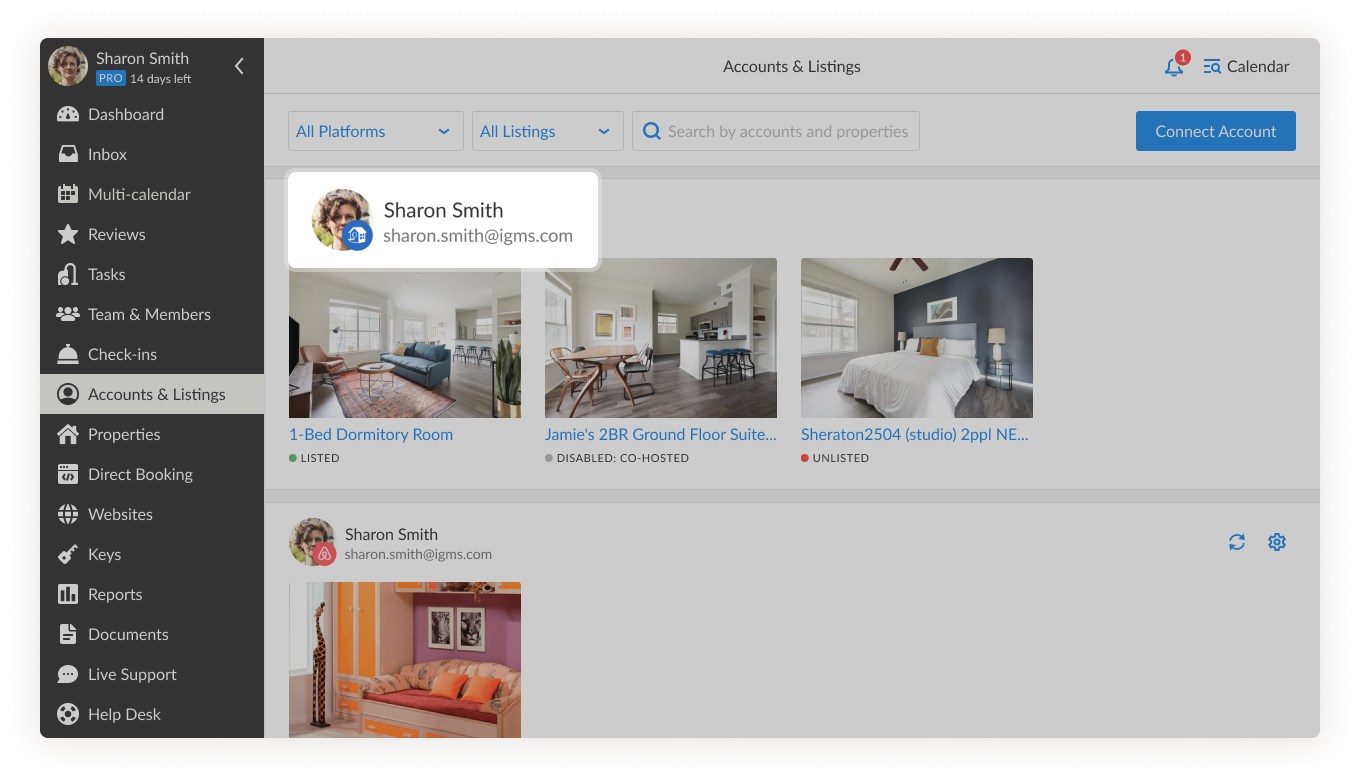Open the 1-Bed Dormitory Room listing link

click(x=371, y=434)
